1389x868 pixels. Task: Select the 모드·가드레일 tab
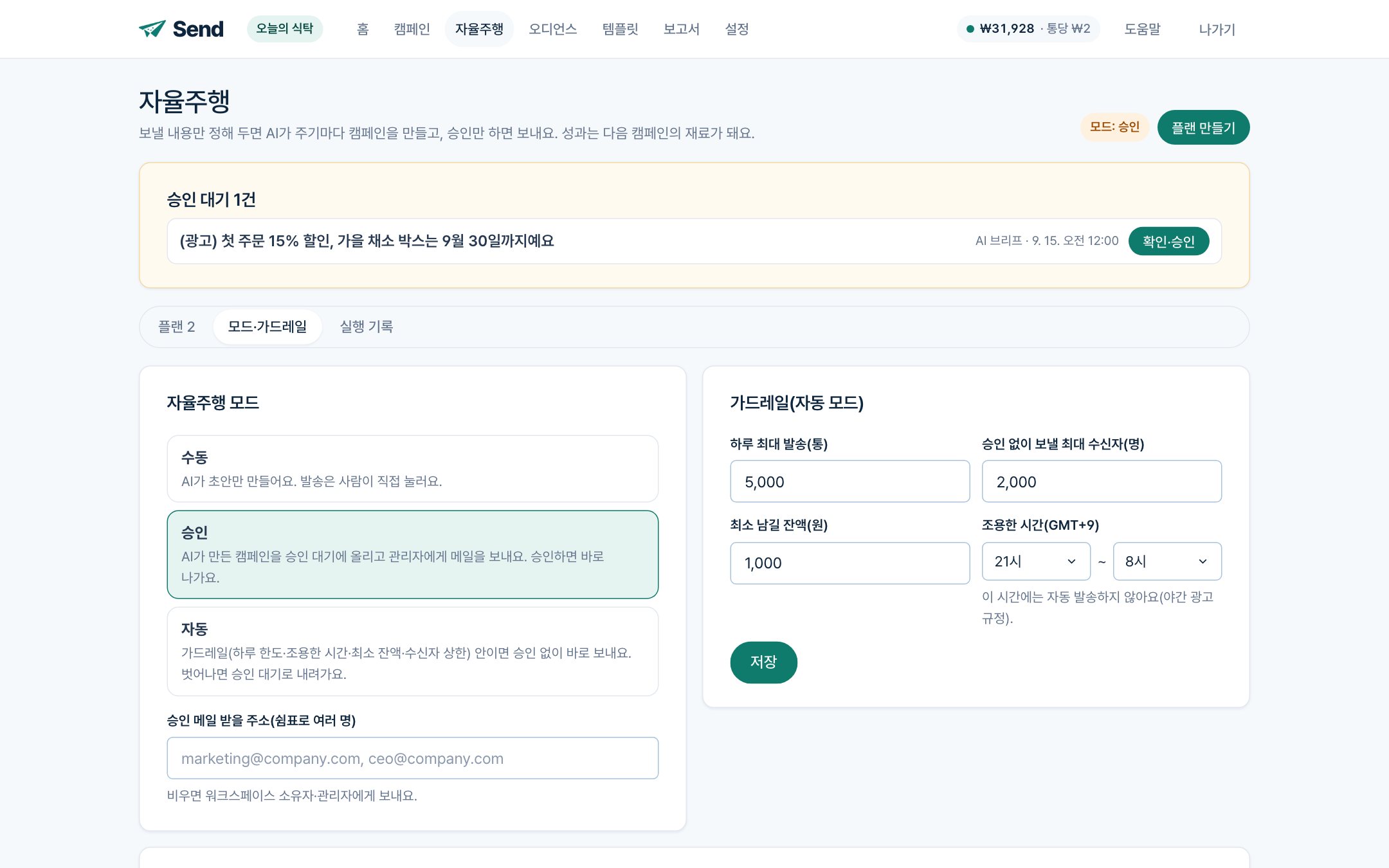[x=267, y=327]
